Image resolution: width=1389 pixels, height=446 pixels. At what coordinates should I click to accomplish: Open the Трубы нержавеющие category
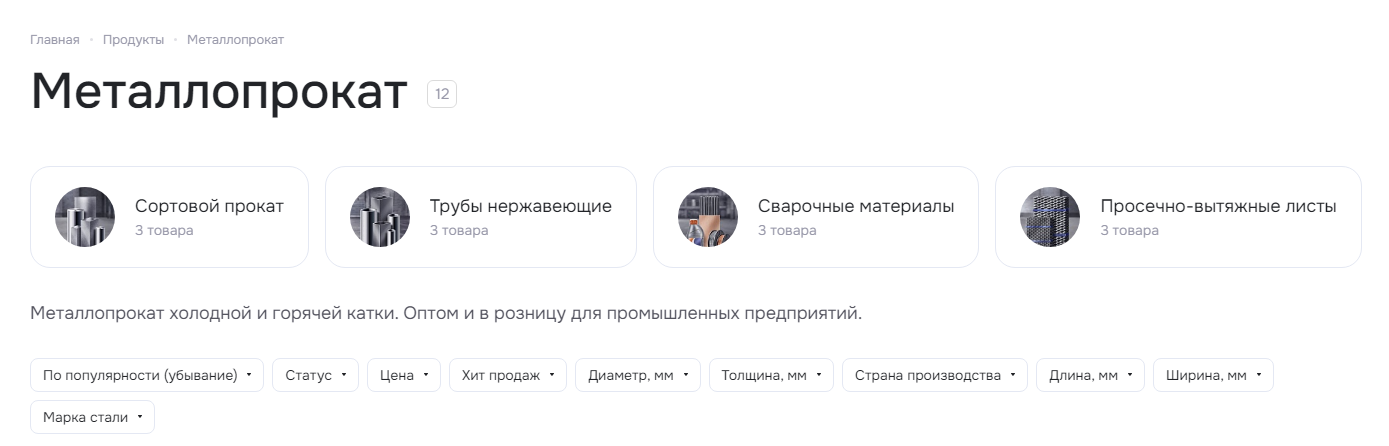pos(521,206)
